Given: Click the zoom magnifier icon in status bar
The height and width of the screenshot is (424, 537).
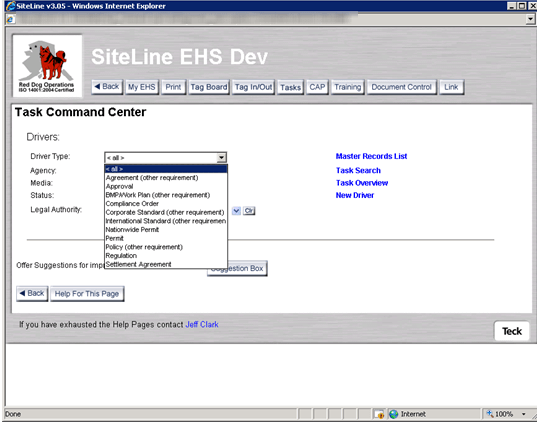Looking at the screenshot, I should [490, 414].
